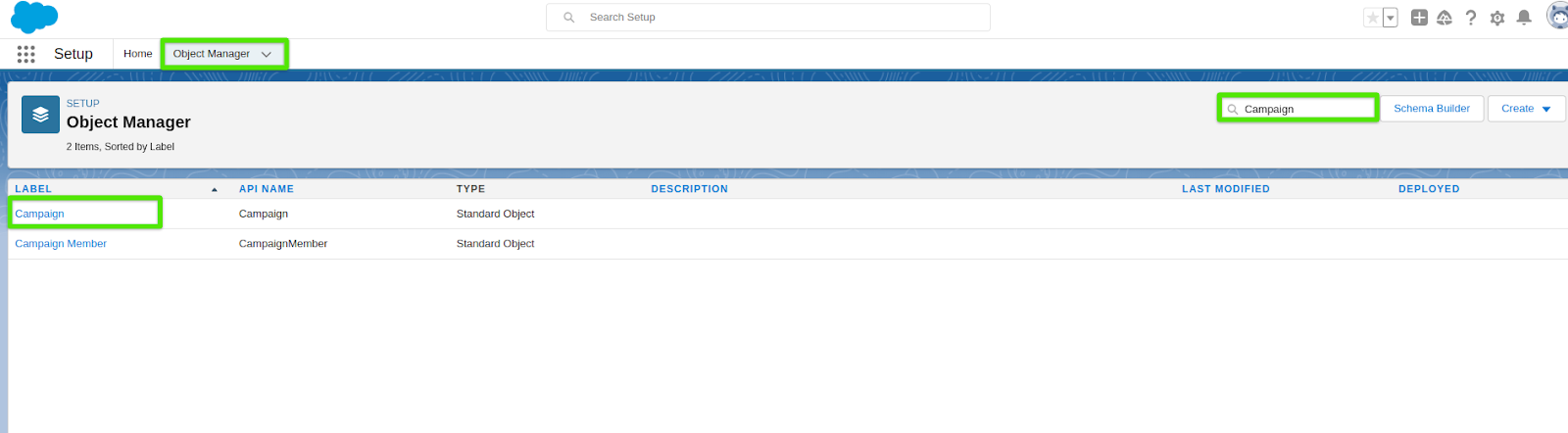Click the Salesforce cloud logo
Viewport: 1568px width, 433px height.
pyautogui.click(x=34, y=18)
